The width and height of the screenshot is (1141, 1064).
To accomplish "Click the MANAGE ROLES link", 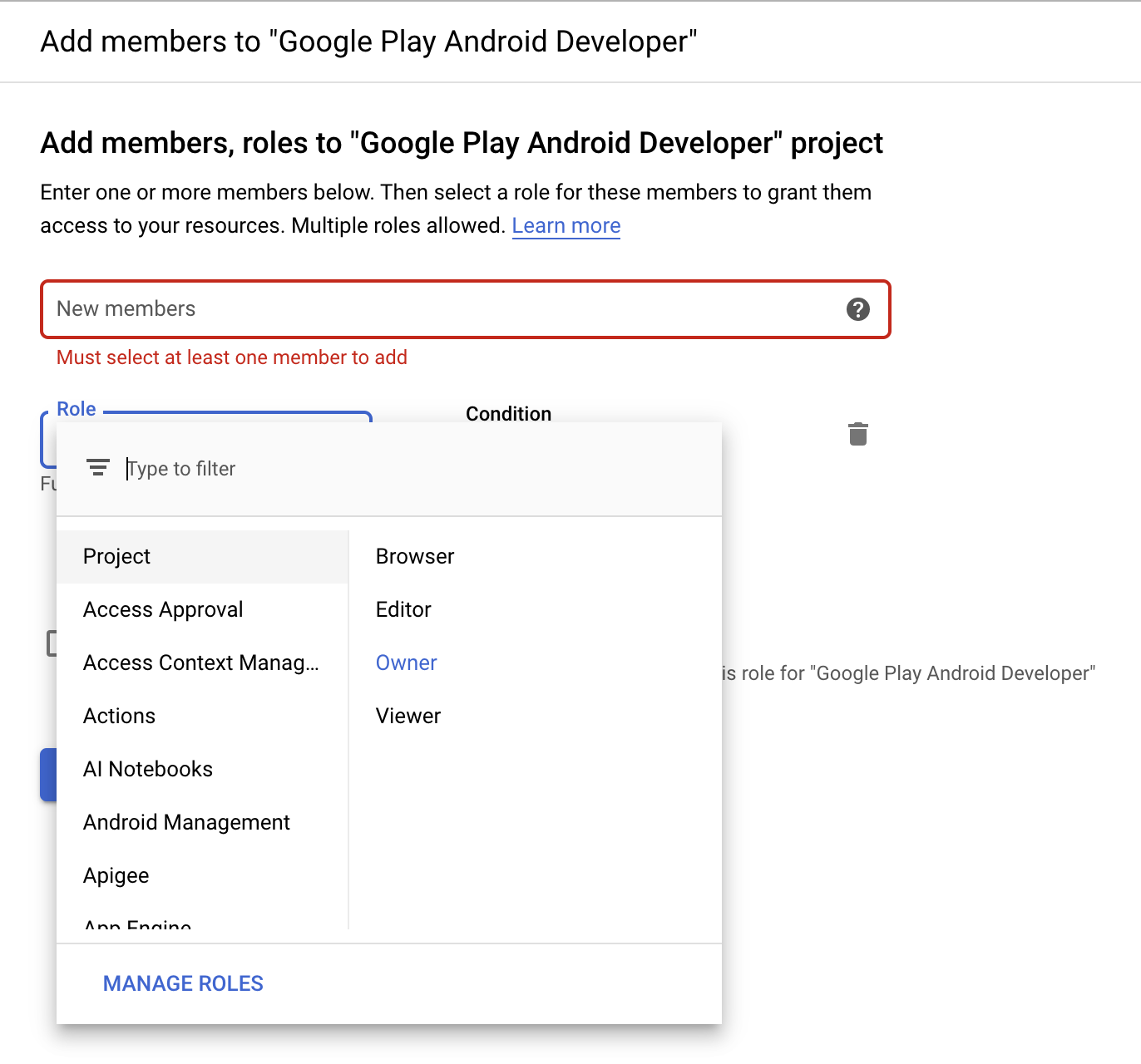I will 182,983.
